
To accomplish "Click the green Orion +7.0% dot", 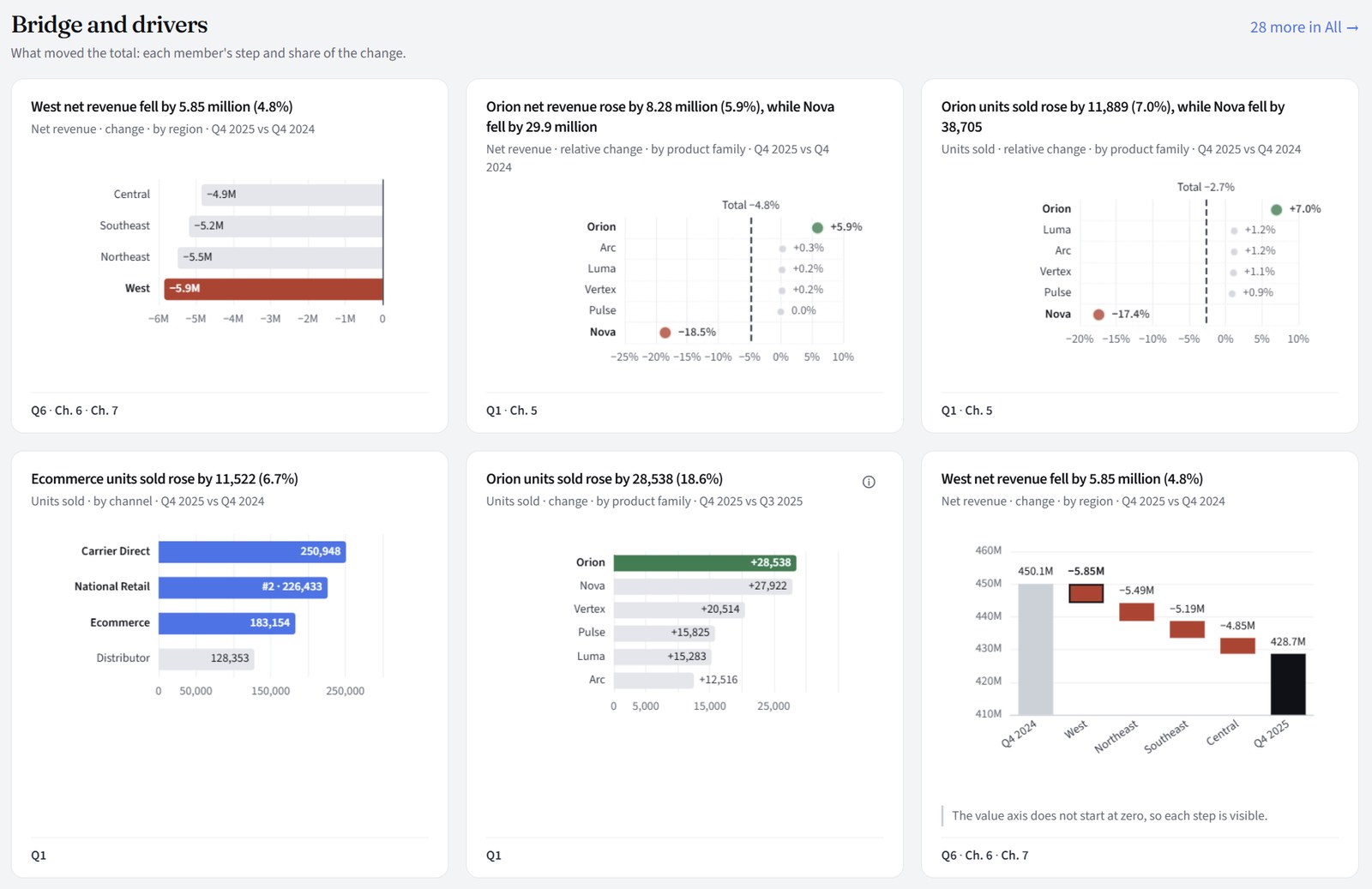I will coord(1276,209).
